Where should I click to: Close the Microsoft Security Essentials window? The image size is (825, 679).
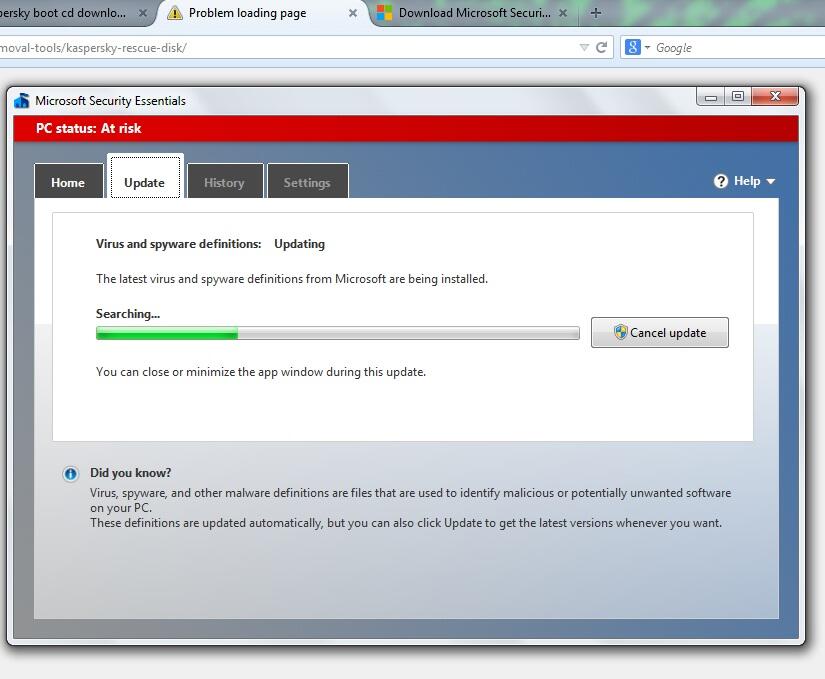(x=775, y=97)
